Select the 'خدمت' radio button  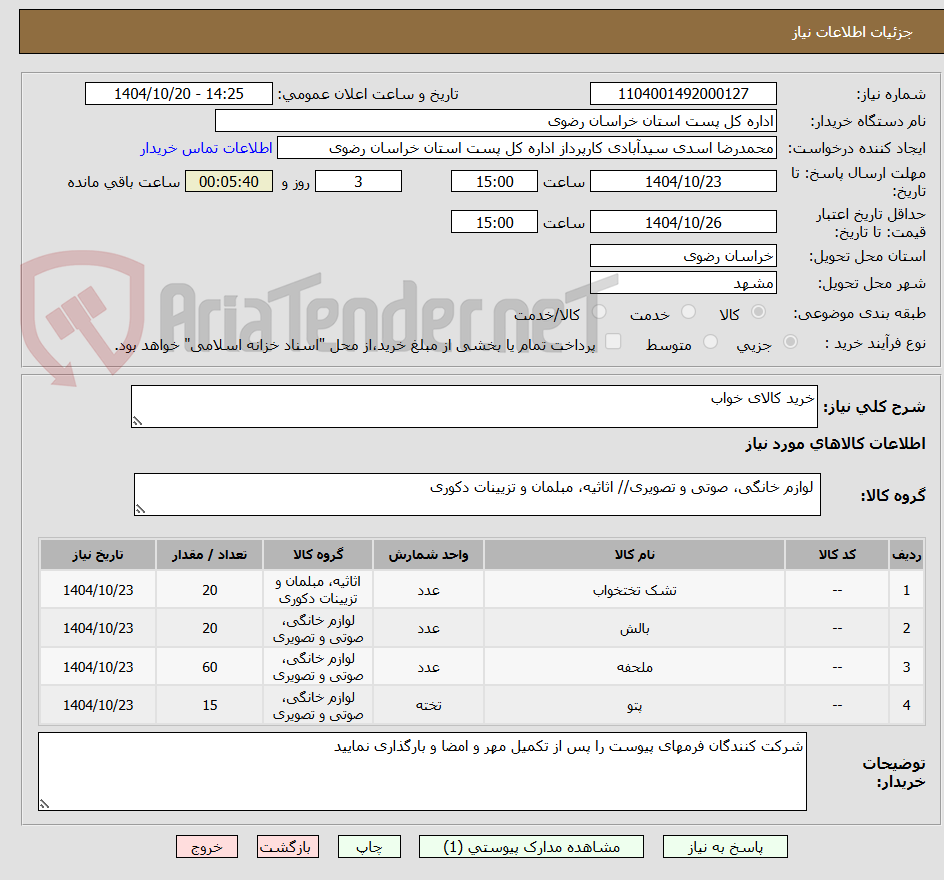(x=688, y=312)
